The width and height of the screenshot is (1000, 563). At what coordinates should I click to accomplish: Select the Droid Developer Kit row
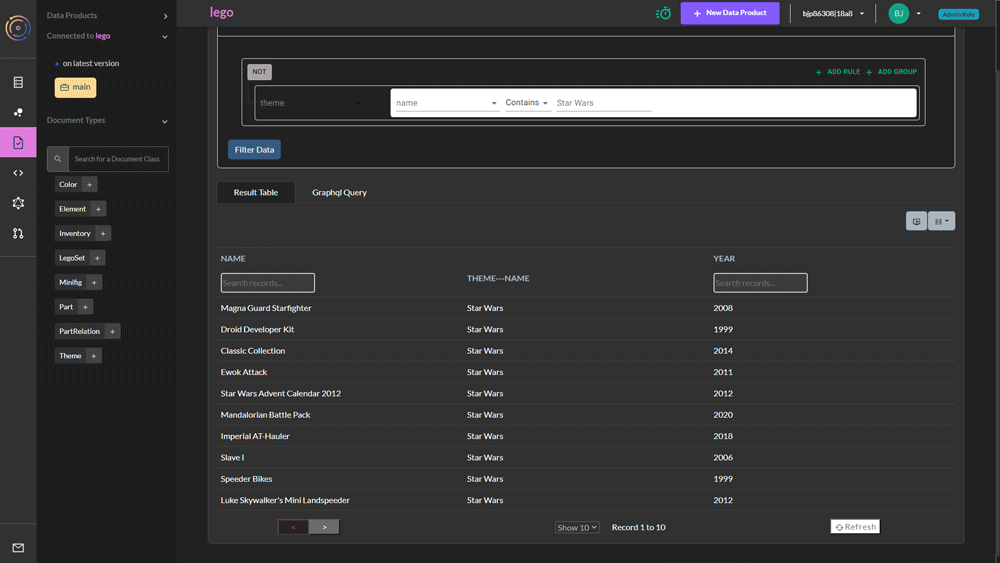click(585, 330)
